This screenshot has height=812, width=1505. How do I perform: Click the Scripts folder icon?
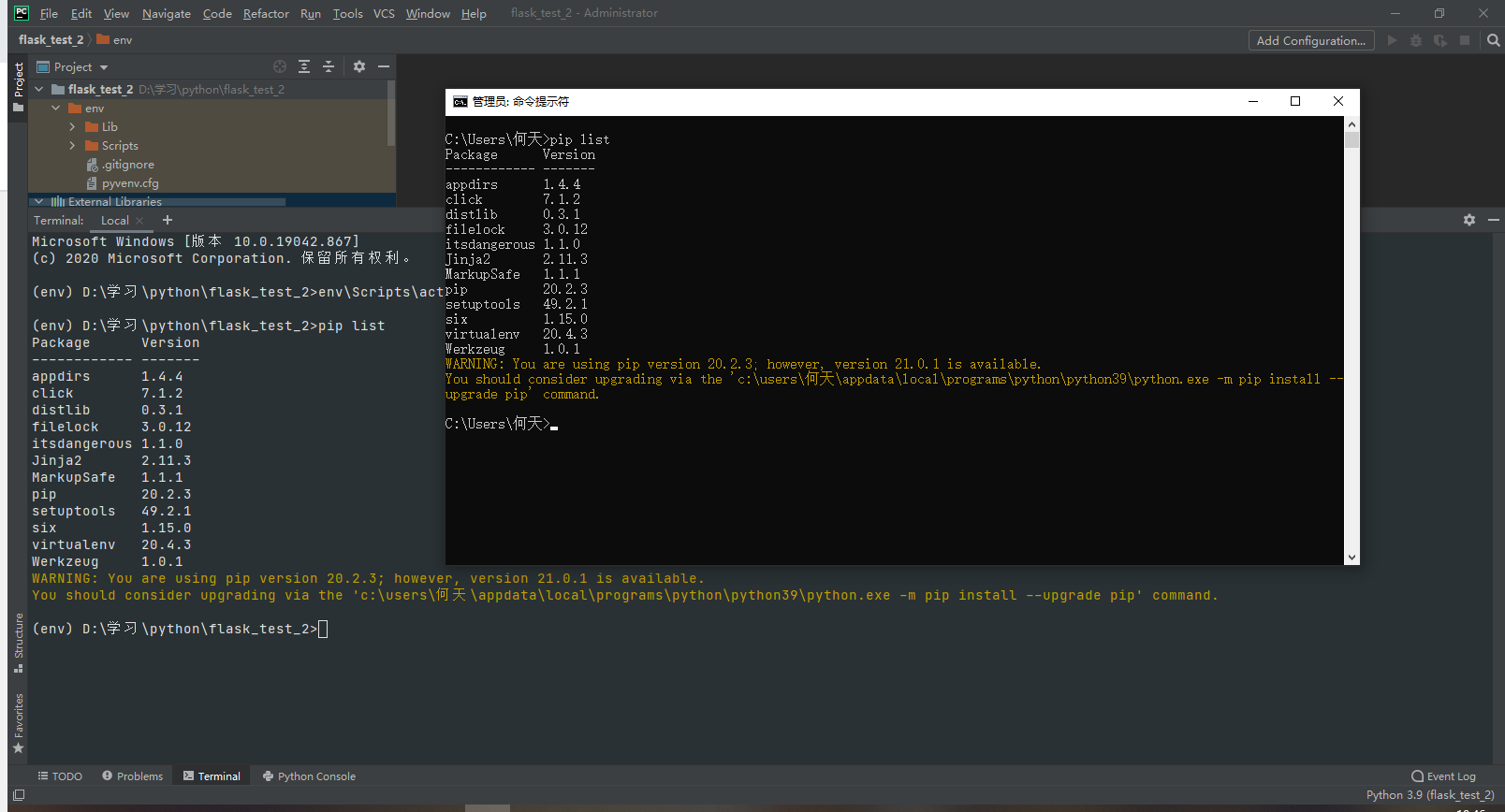pyautogui.click(x=92, y=146)
